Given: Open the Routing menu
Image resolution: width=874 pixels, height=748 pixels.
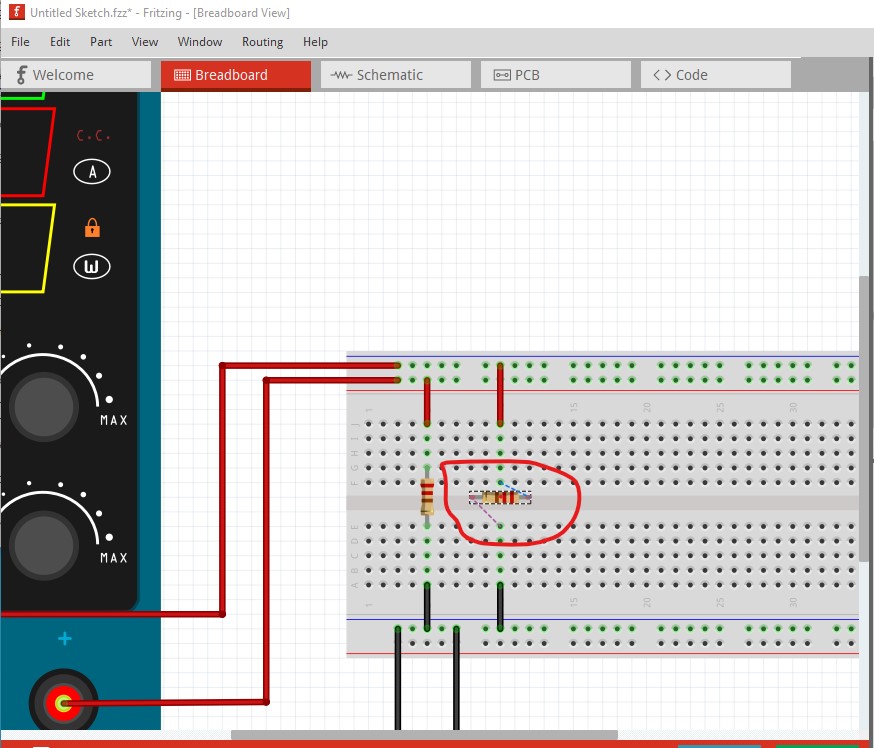Looking at the screenshot, I should click(262, 42).
